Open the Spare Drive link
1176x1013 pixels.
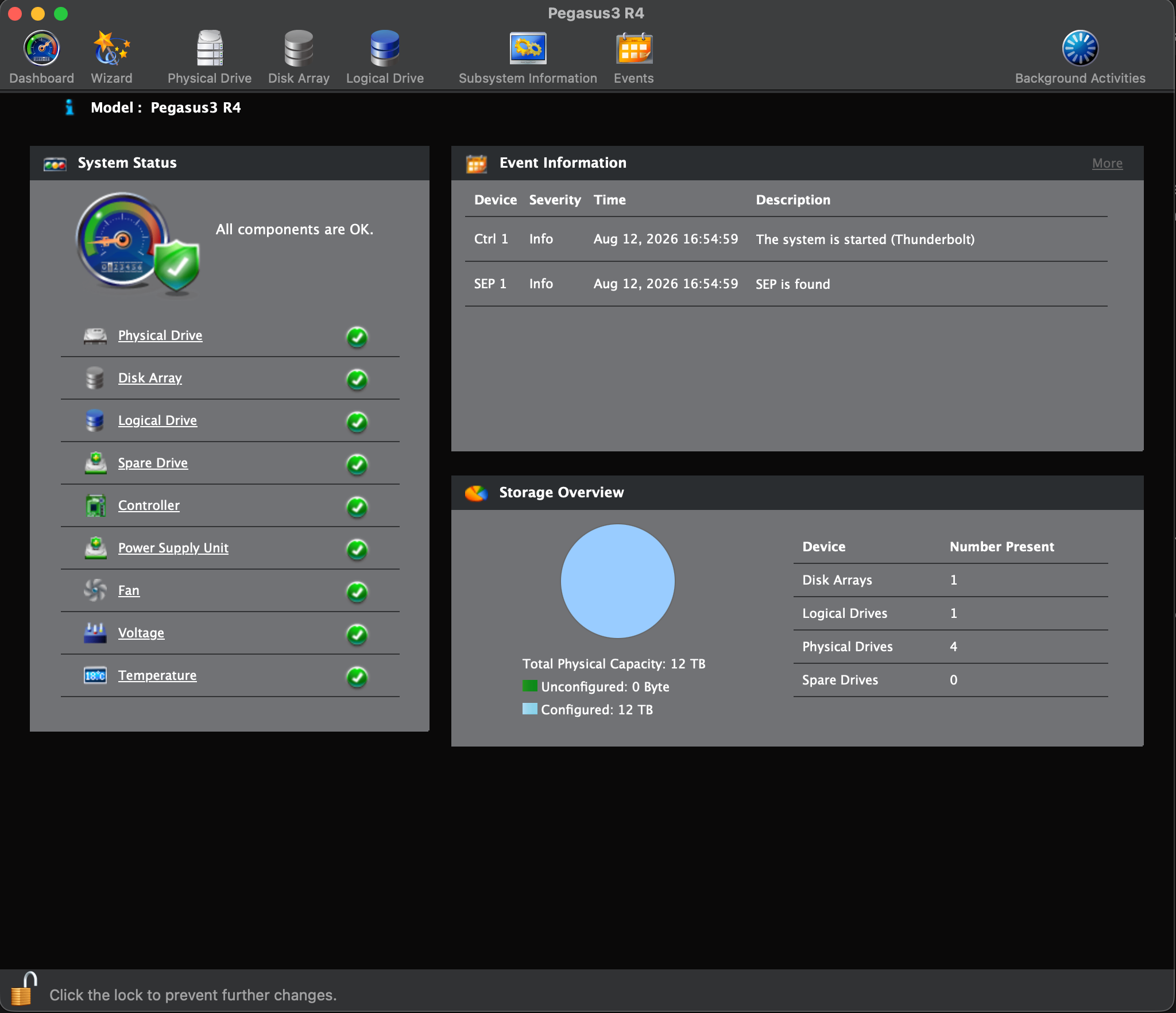pos(153,463)
